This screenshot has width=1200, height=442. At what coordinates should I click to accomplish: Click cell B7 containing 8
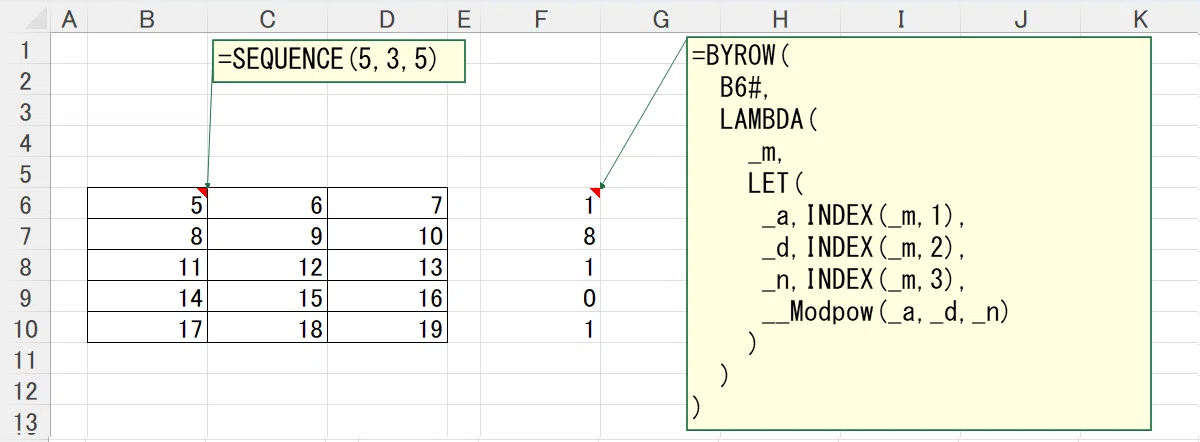(x=147, y=236)
